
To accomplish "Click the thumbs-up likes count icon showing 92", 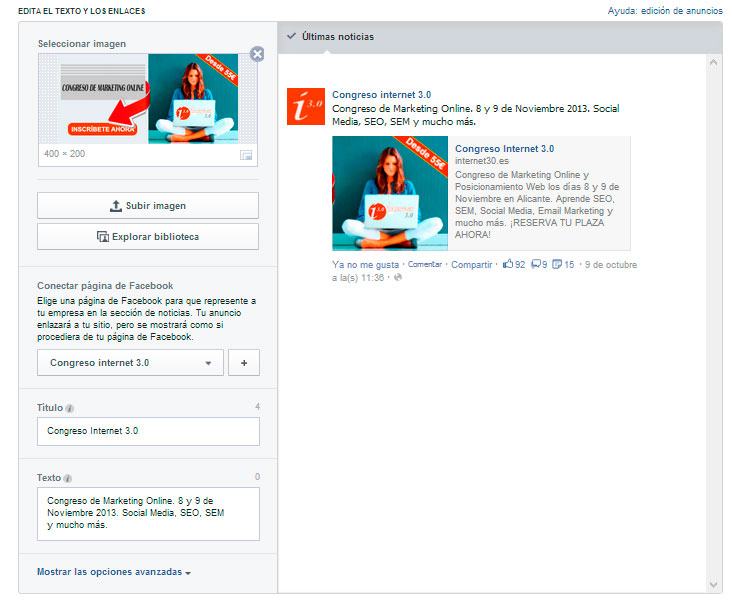I will [x=508, y=264].
